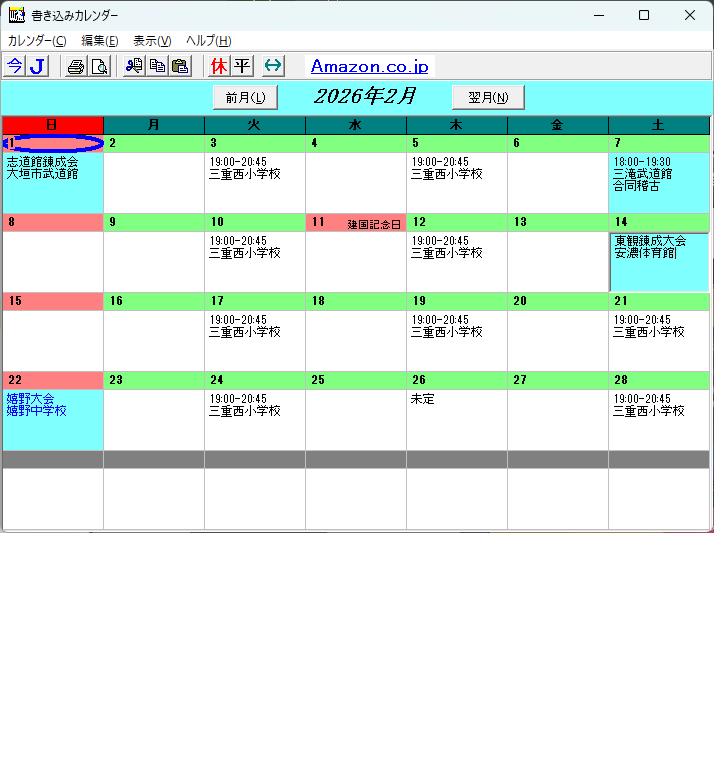Go to previous month with 前月 button
Viewport: 714px width, 777px height.
(245, 97)
